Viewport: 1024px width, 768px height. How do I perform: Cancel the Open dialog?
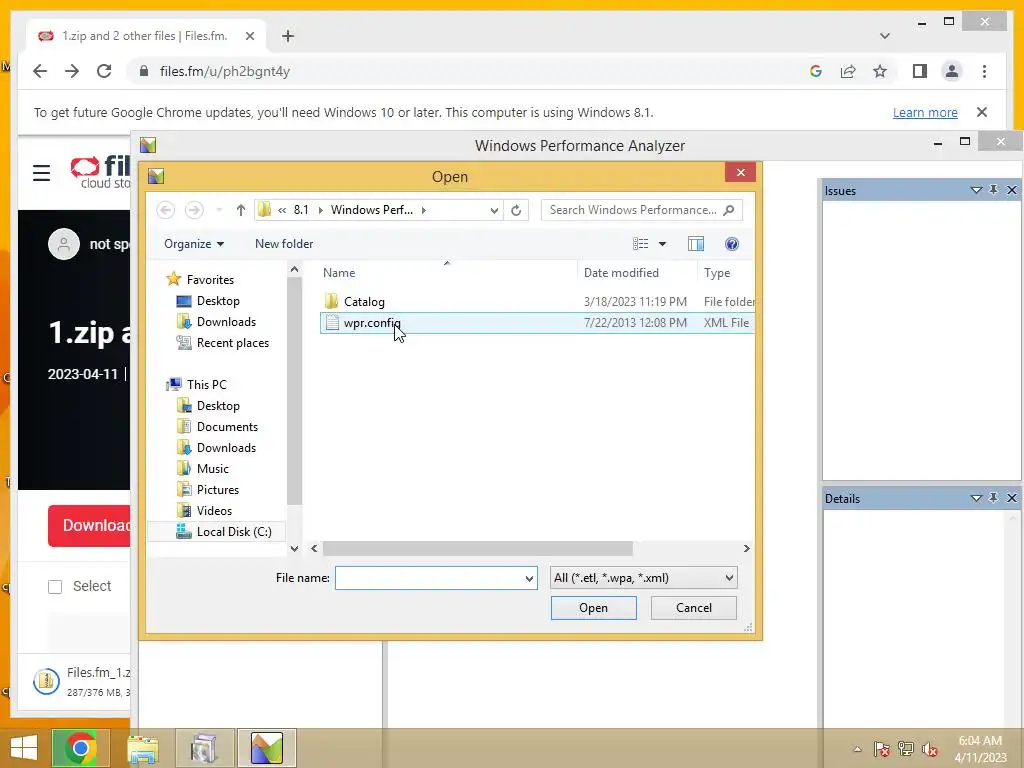click(694, 608)
